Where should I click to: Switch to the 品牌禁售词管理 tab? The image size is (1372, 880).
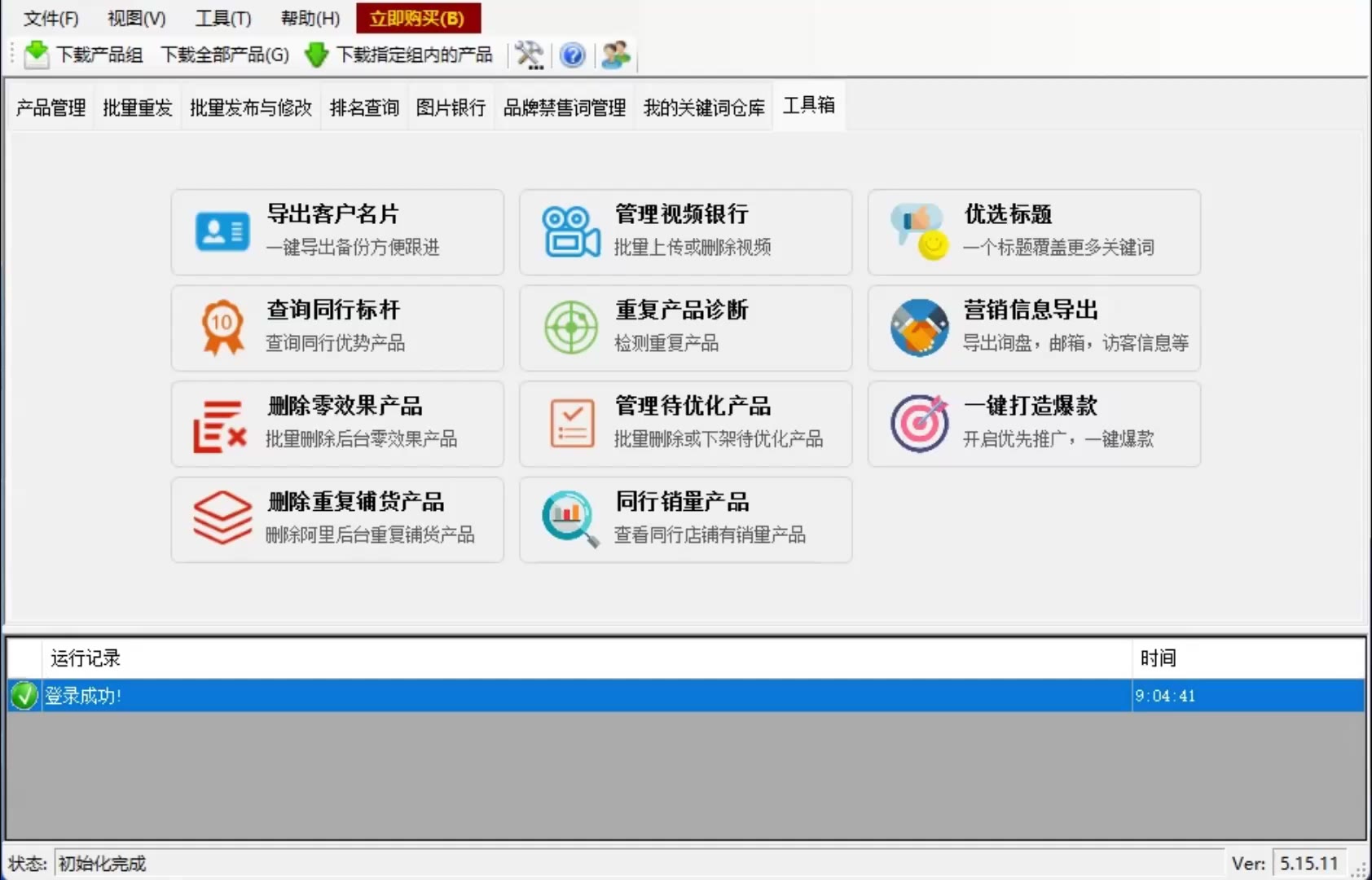[x=565, y=108]
